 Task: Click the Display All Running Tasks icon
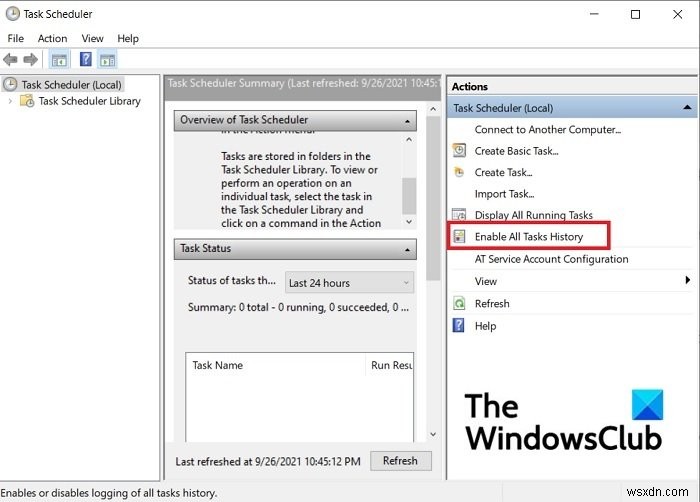tap(459, 214)
